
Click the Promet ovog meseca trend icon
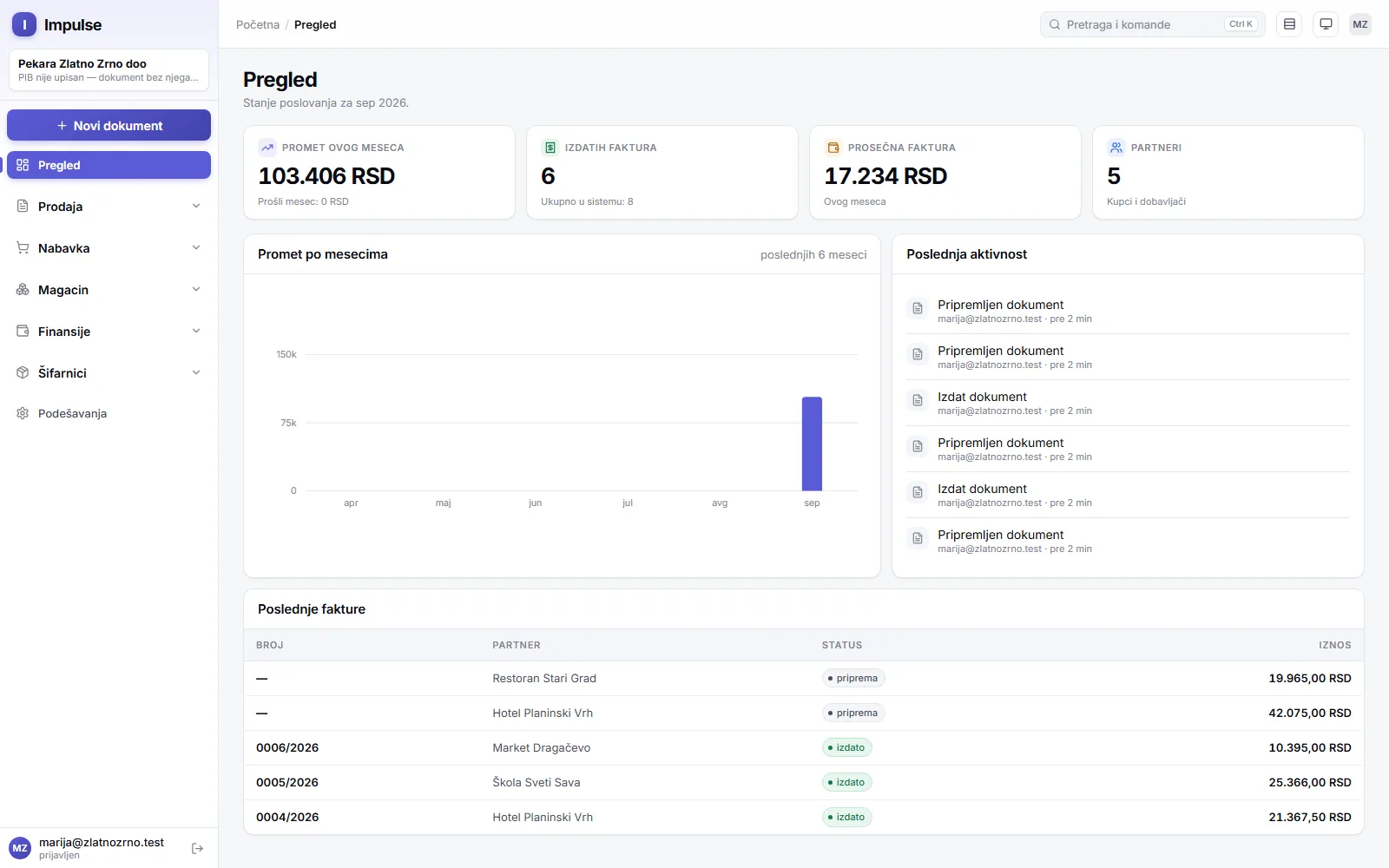click(x=267, y=148)
